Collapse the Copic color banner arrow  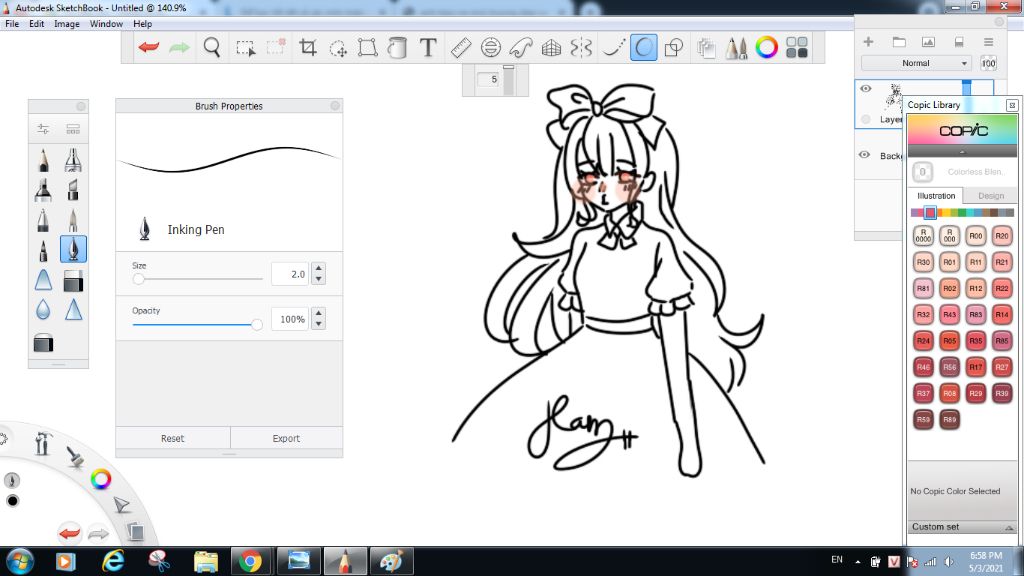coord(962,151)
